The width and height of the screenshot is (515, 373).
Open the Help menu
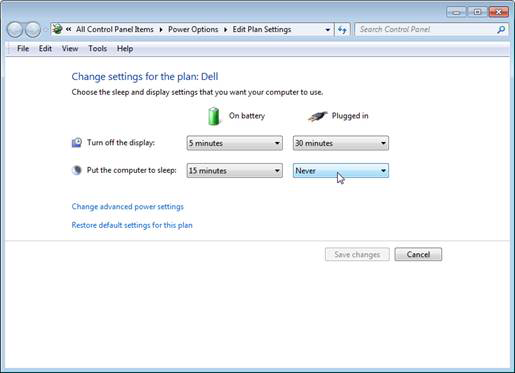pos(125,49)
